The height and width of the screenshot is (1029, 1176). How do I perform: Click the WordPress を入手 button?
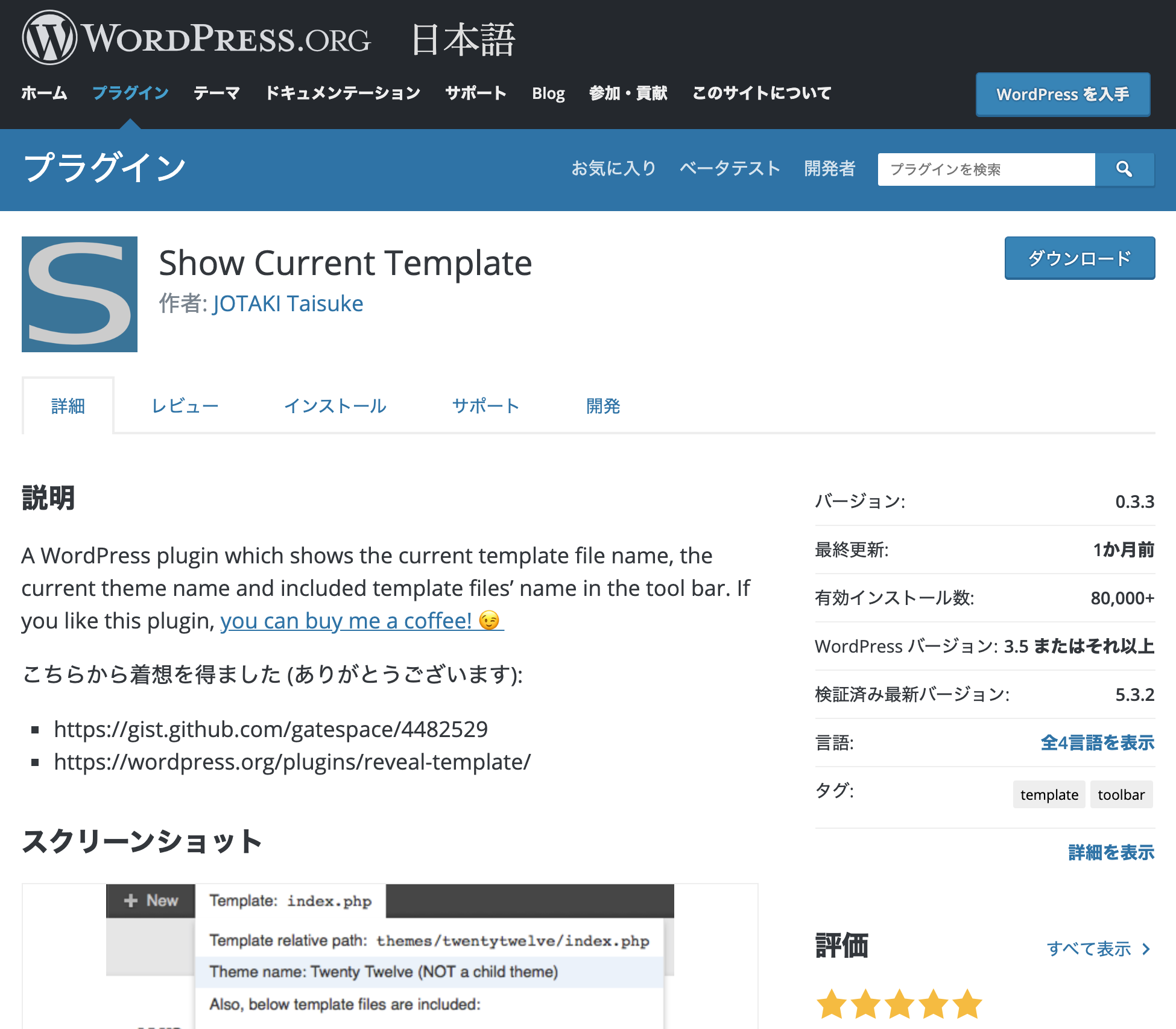[1063, 94]
